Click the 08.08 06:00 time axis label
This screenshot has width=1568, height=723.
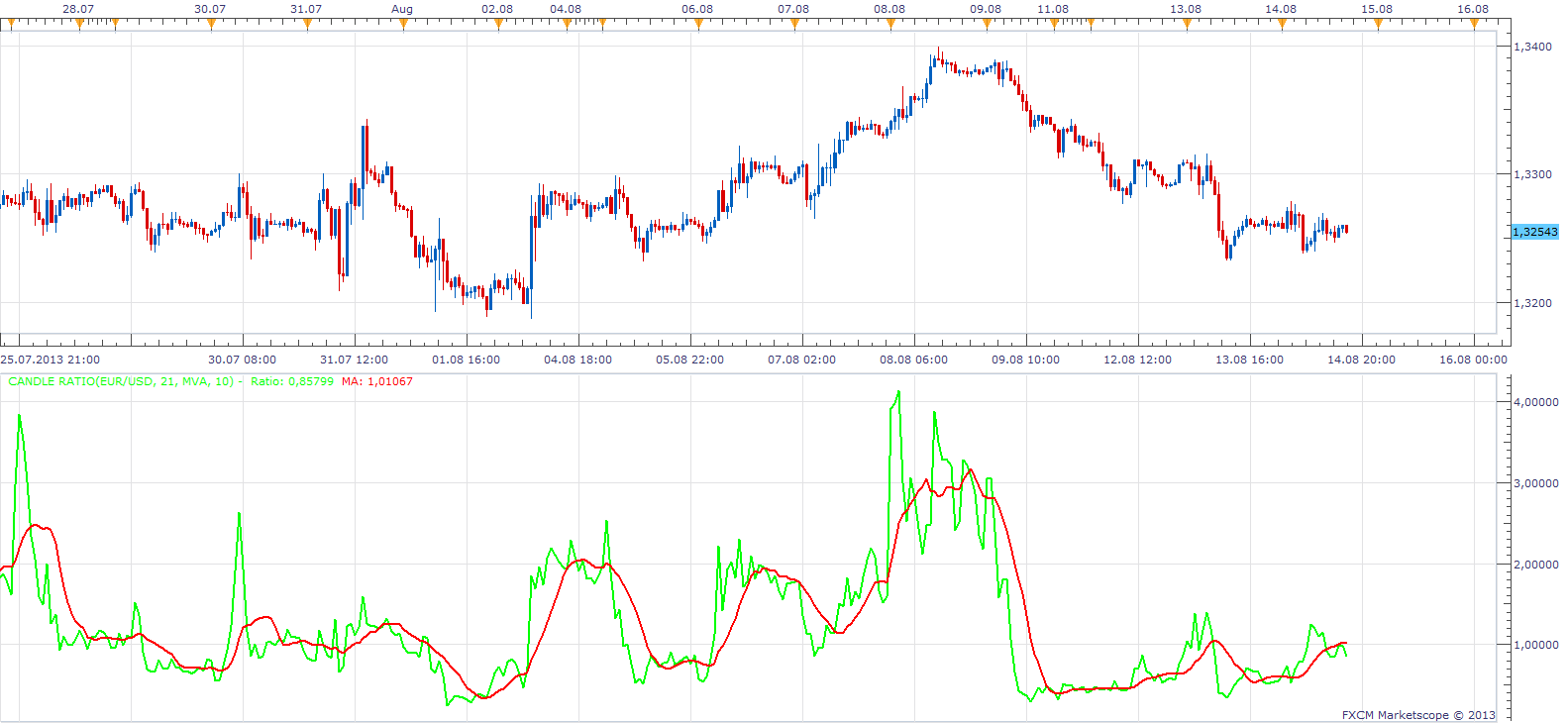(x=913, y=360)
